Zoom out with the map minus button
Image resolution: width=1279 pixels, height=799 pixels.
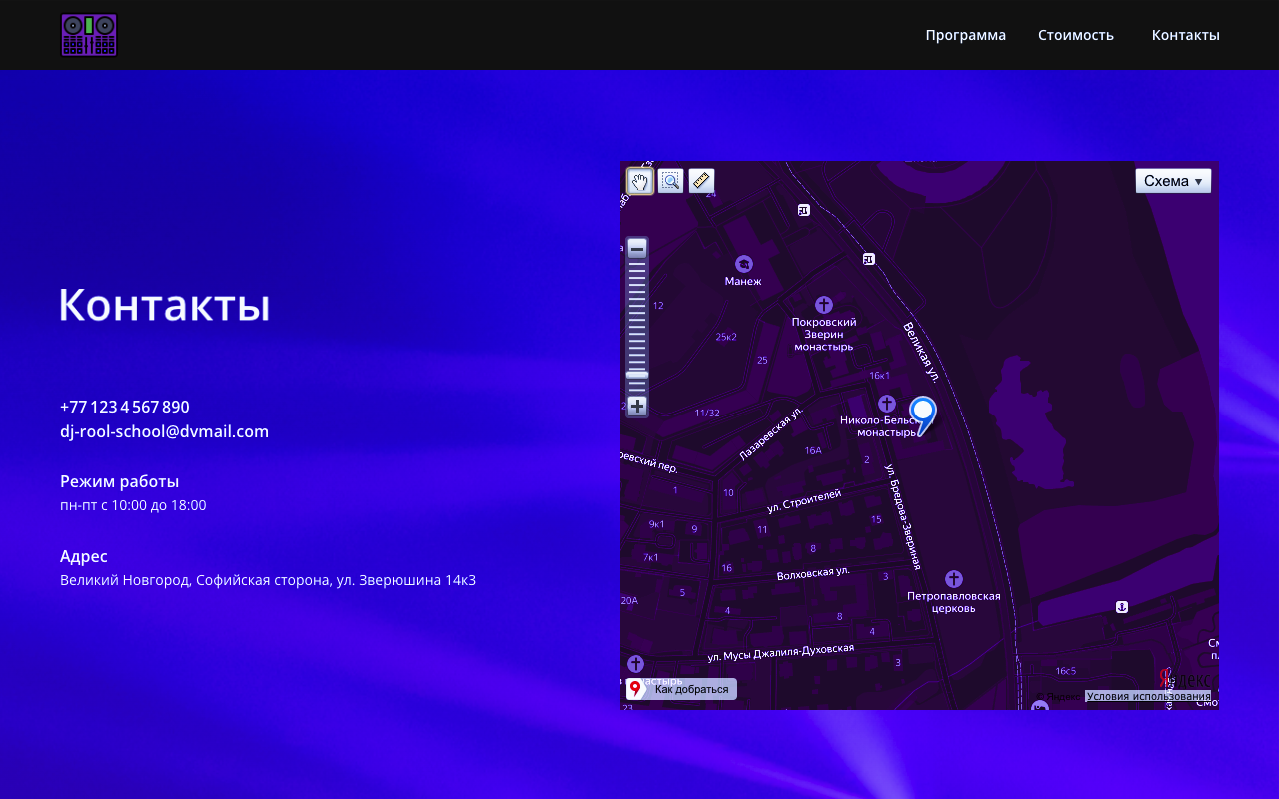tap(637, 248)
